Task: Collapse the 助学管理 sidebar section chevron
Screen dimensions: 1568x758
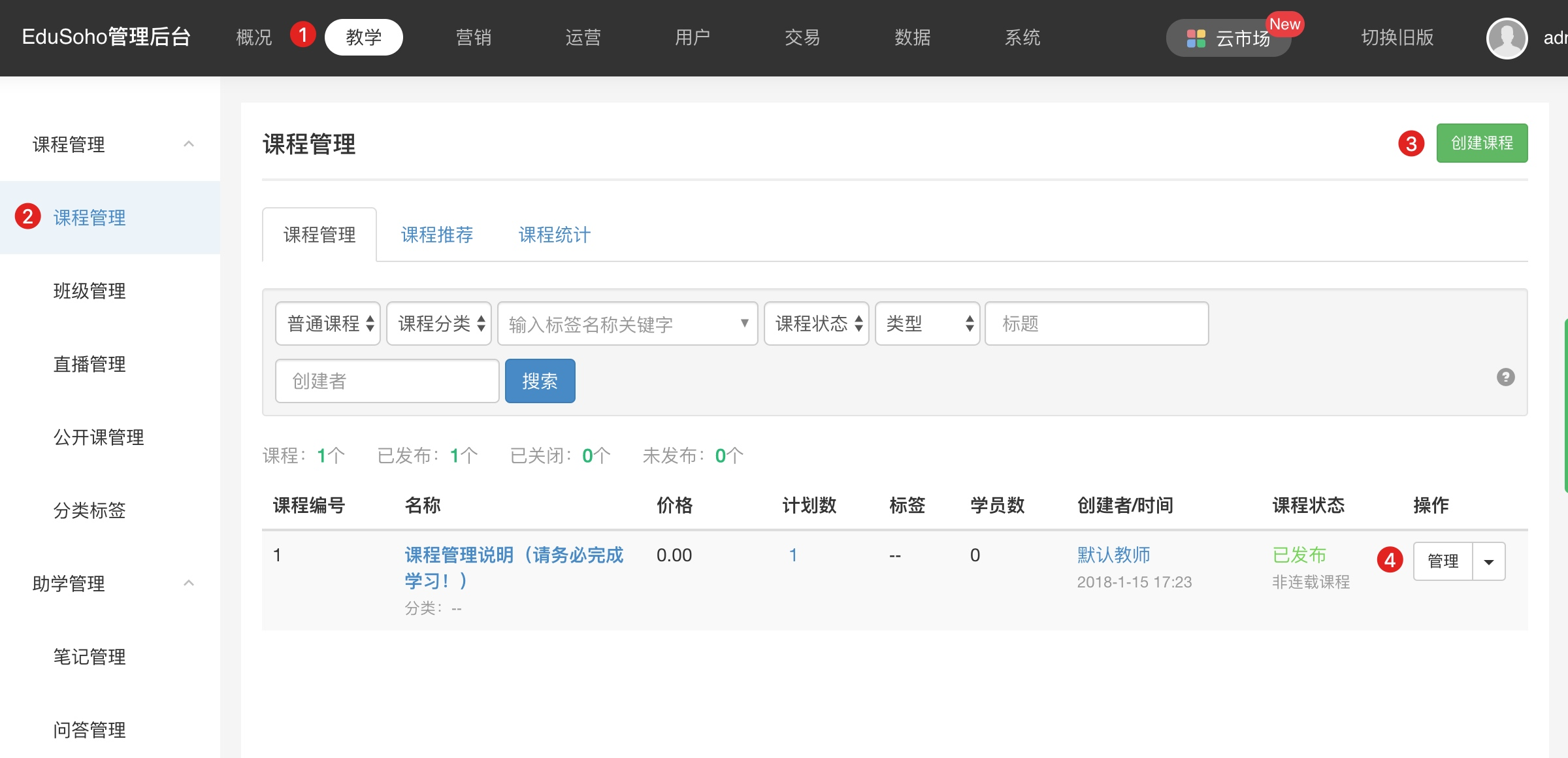Action: click(189, 583)
